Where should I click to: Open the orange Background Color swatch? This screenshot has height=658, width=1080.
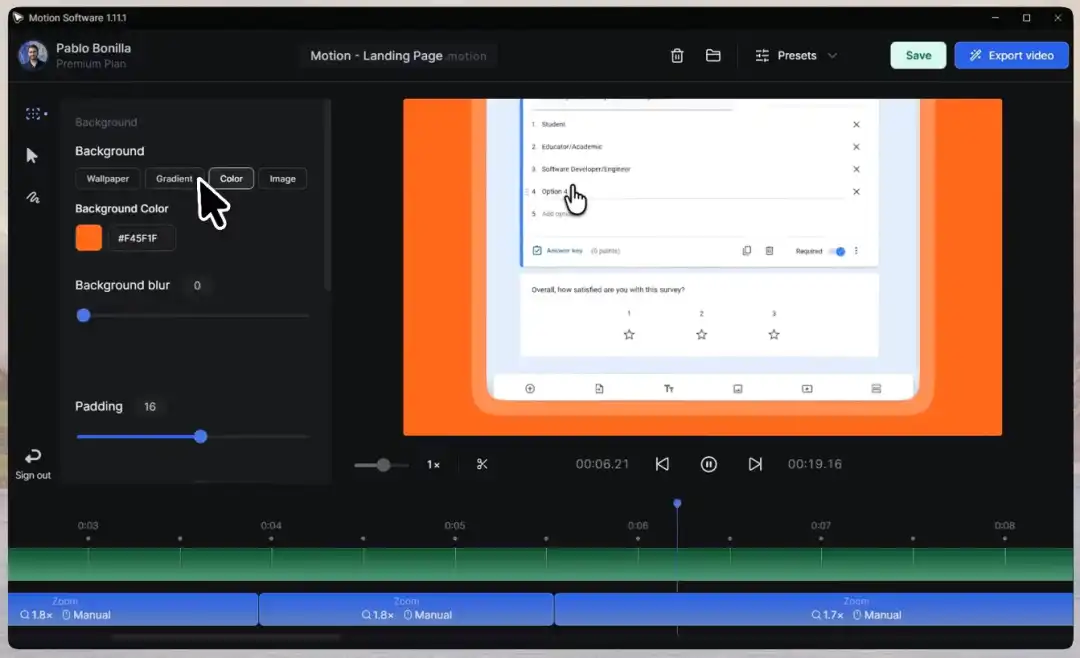click(x=89, y=238)
